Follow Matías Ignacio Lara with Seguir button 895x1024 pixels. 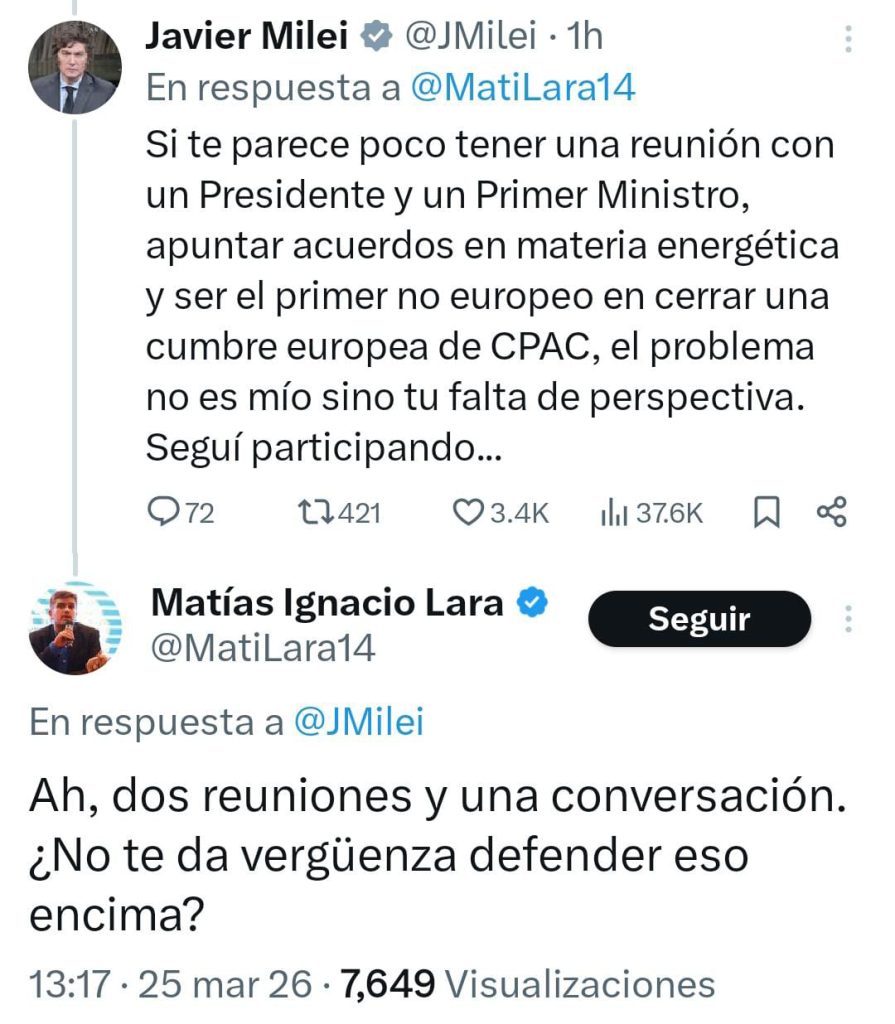699,619
